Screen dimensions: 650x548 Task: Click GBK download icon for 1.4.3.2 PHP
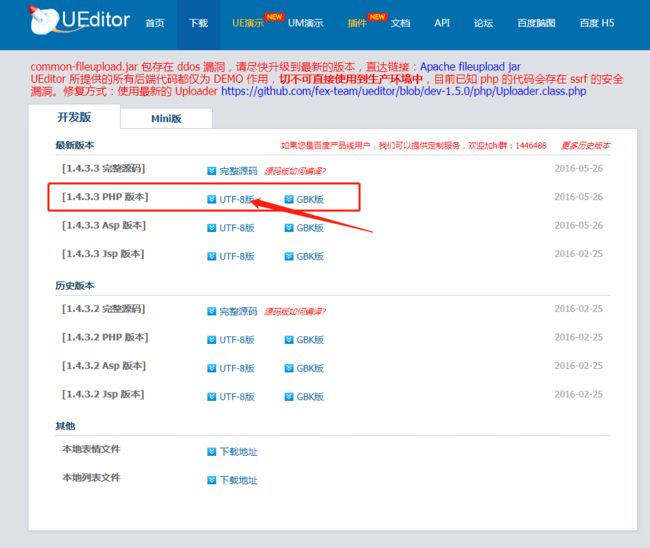[x=289, y=340]
